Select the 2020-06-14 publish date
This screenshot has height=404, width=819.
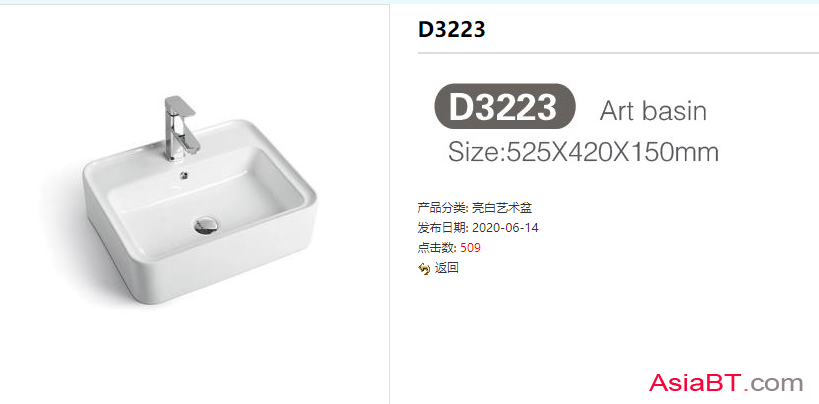tap(505, 228)
